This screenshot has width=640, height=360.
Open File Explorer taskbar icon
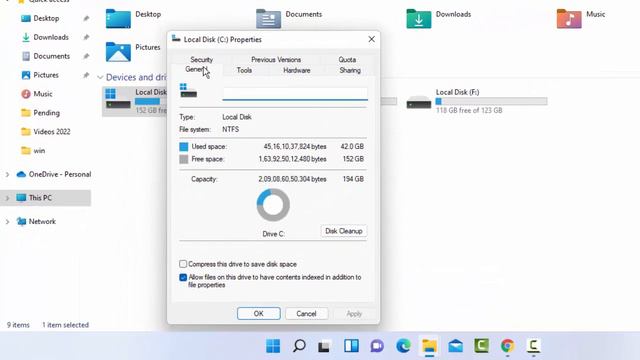429,346
